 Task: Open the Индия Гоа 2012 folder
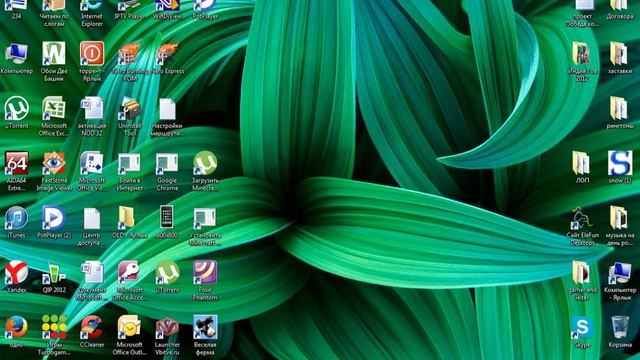pyautogui.click(x=582, y=61)
